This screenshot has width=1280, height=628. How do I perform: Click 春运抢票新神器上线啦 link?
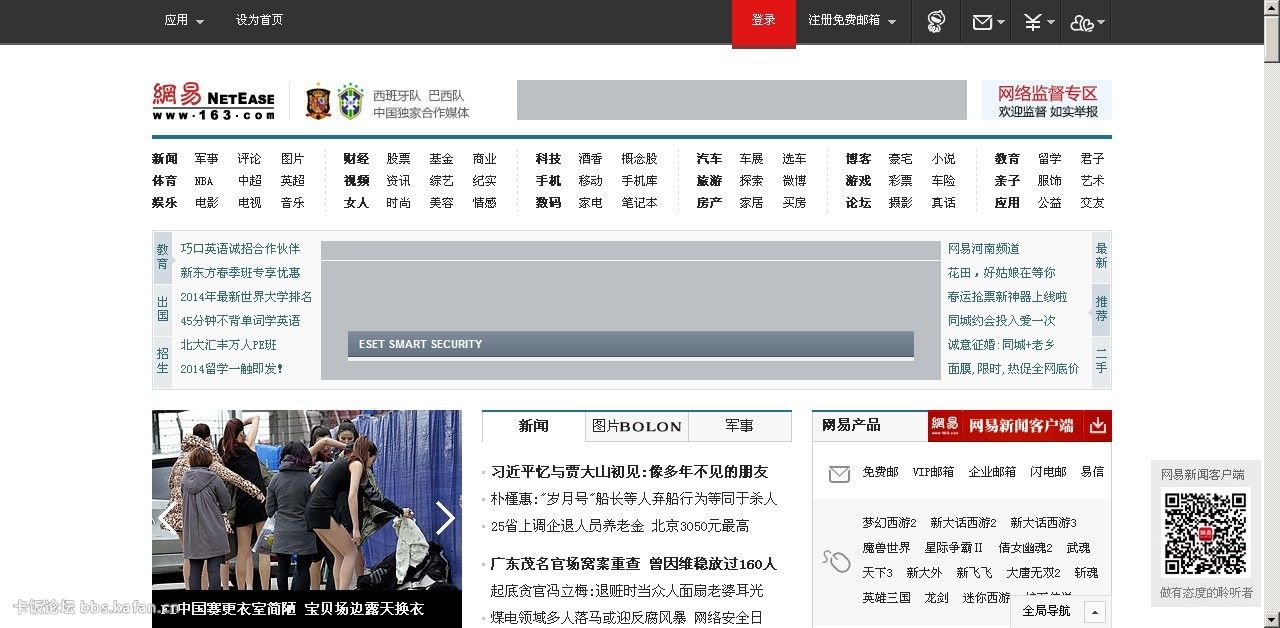pos(1008,297)
